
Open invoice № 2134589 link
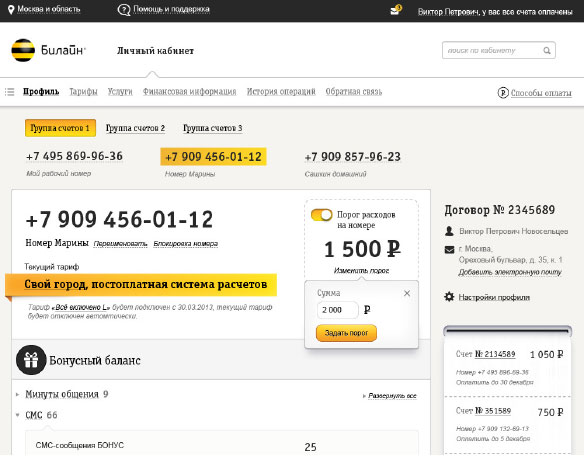[x=495, y=354]
